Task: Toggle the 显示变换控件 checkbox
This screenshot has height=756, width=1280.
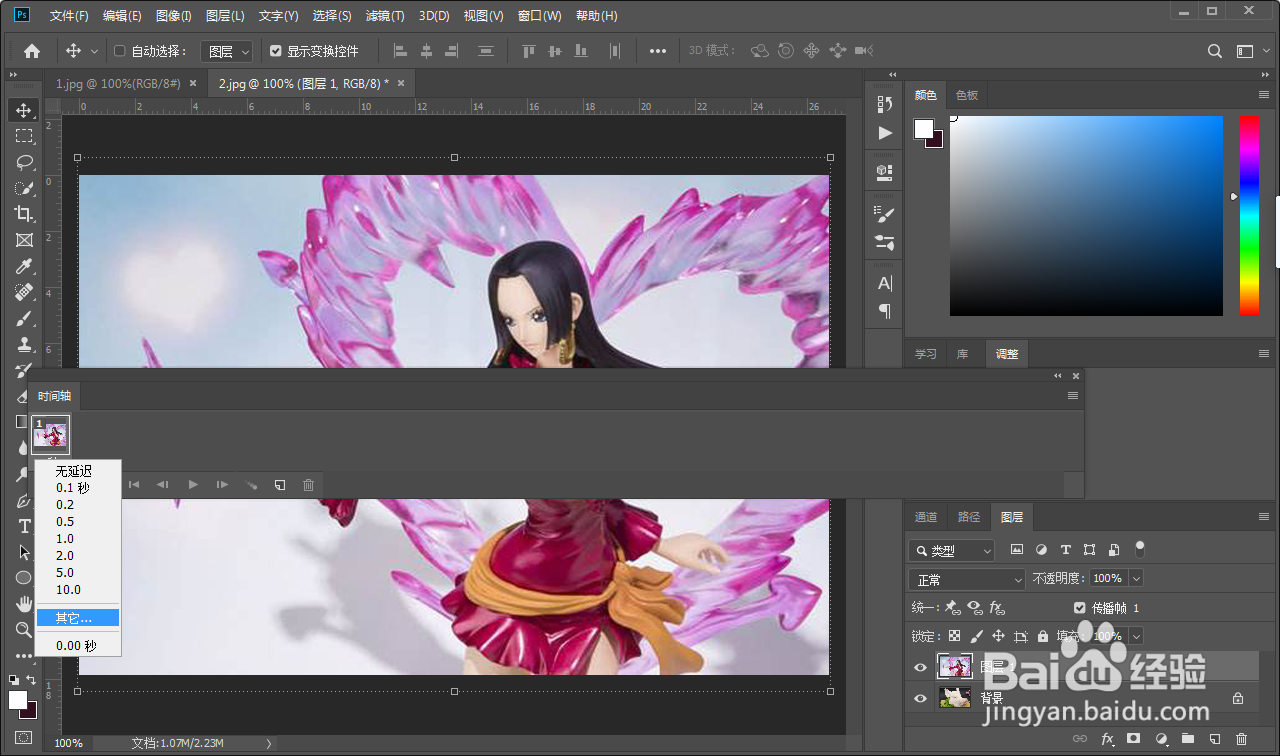Action: (276, 51)
